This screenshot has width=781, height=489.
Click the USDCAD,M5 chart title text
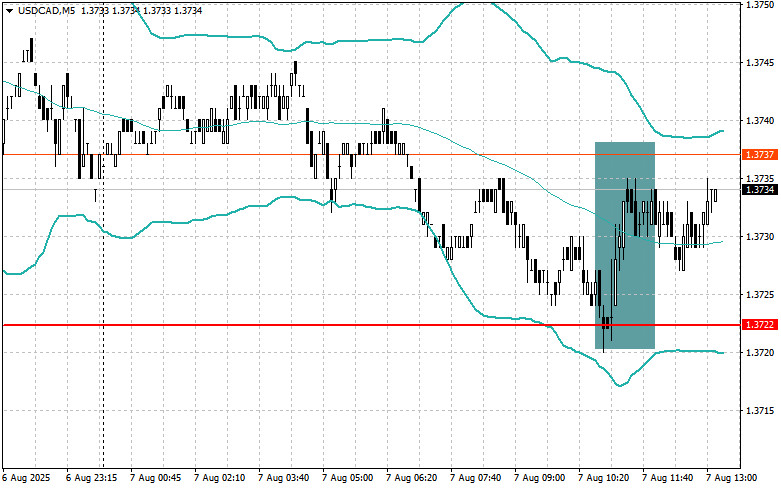click(x=46, y=10)
